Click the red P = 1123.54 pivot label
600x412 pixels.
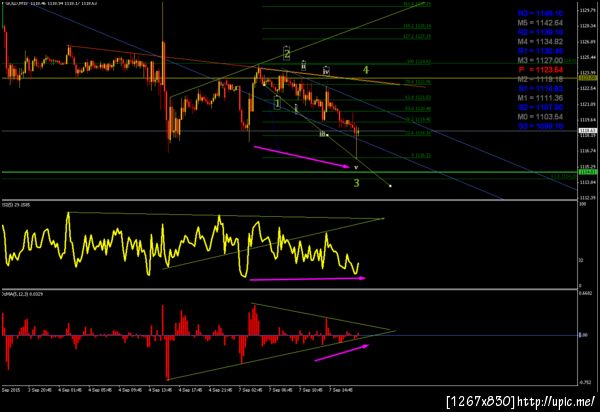(x=540, y=70)
